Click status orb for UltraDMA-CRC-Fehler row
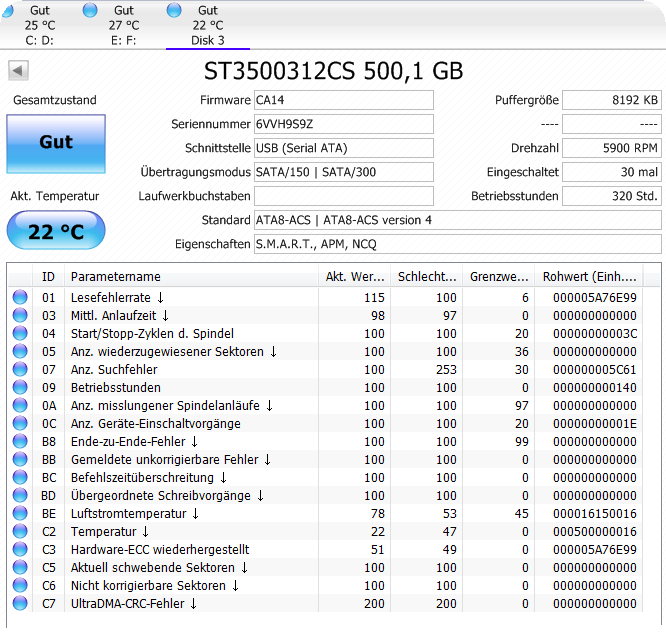Image resolution: width=666 pixels, height=636 pixels. [20, 604]
